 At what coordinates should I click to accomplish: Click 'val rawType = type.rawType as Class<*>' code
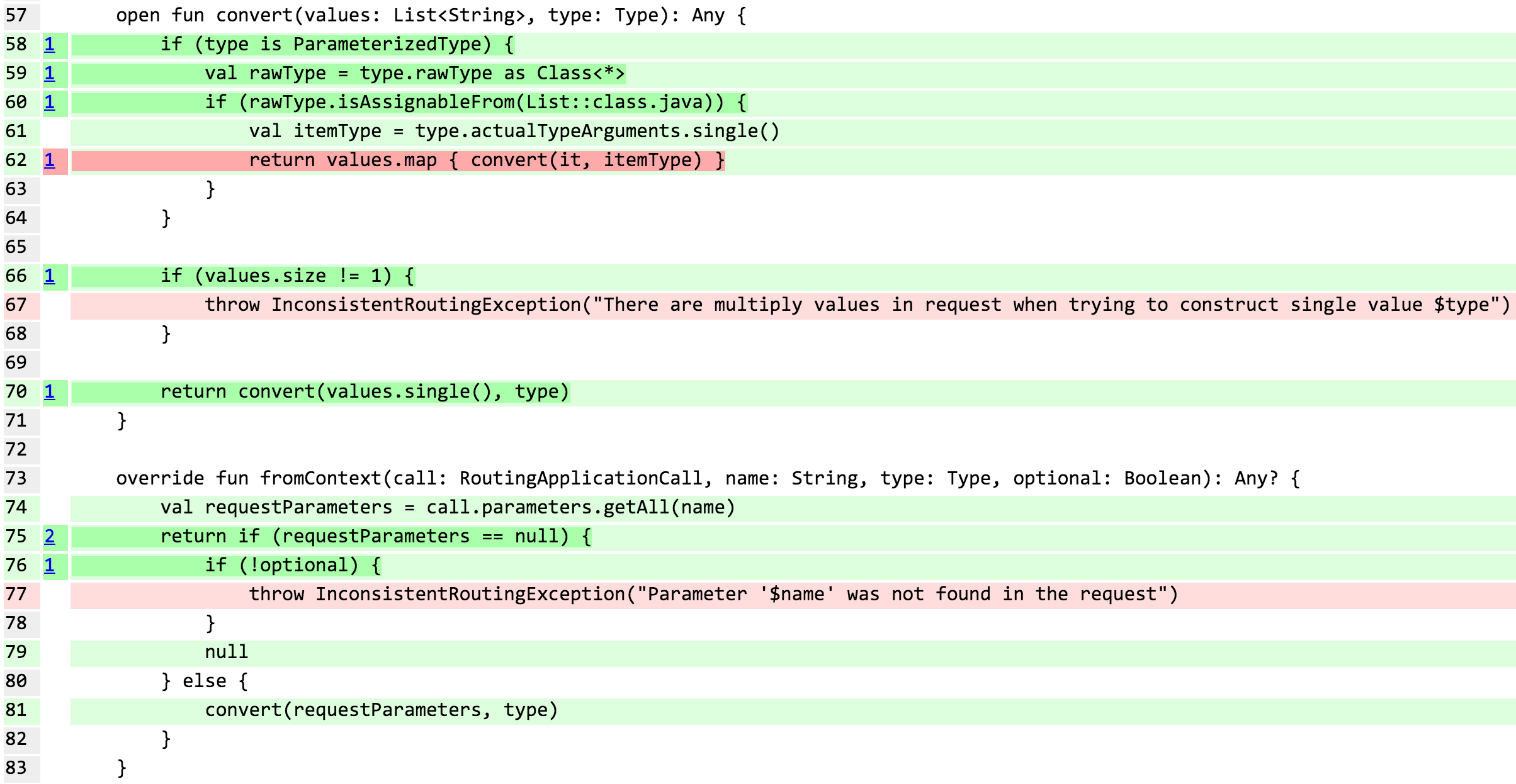pyautogui.click(x=415, y=74)
